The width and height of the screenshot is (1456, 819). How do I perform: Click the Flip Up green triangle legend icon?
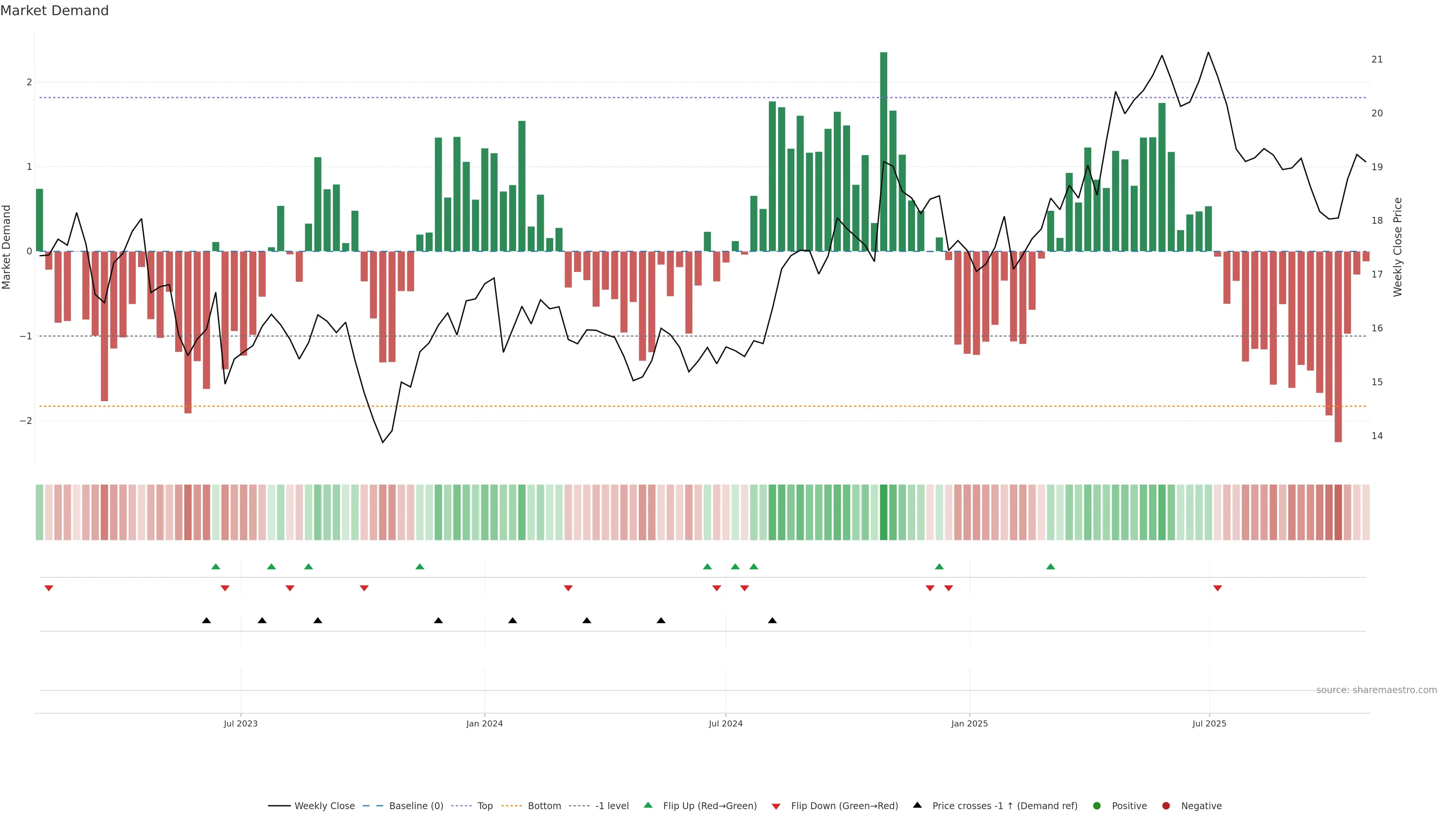pyautogui.click(x=648, y=805)
